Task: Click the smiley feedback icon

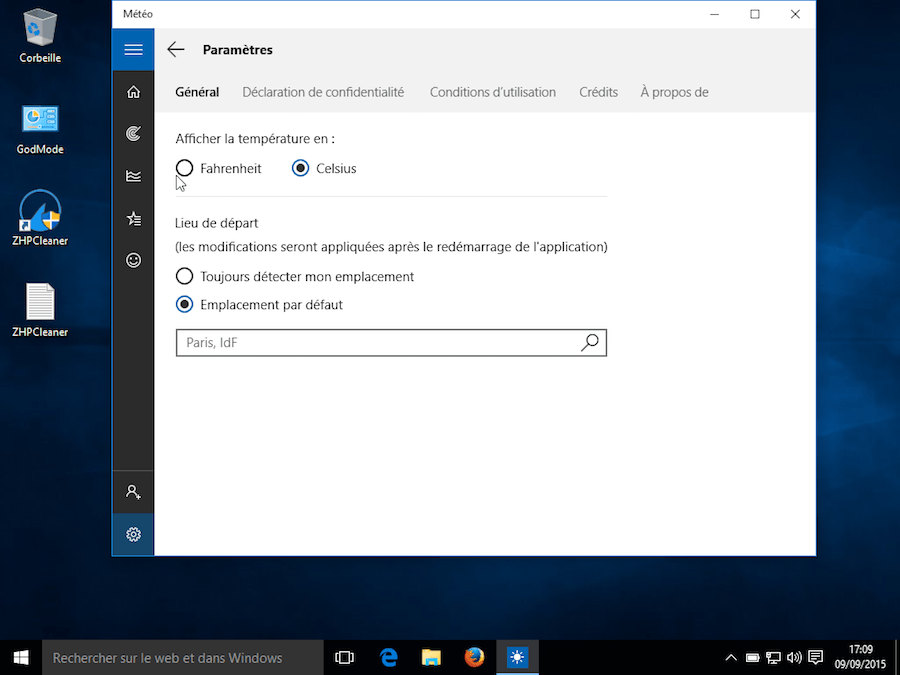Action: [133, 260]
